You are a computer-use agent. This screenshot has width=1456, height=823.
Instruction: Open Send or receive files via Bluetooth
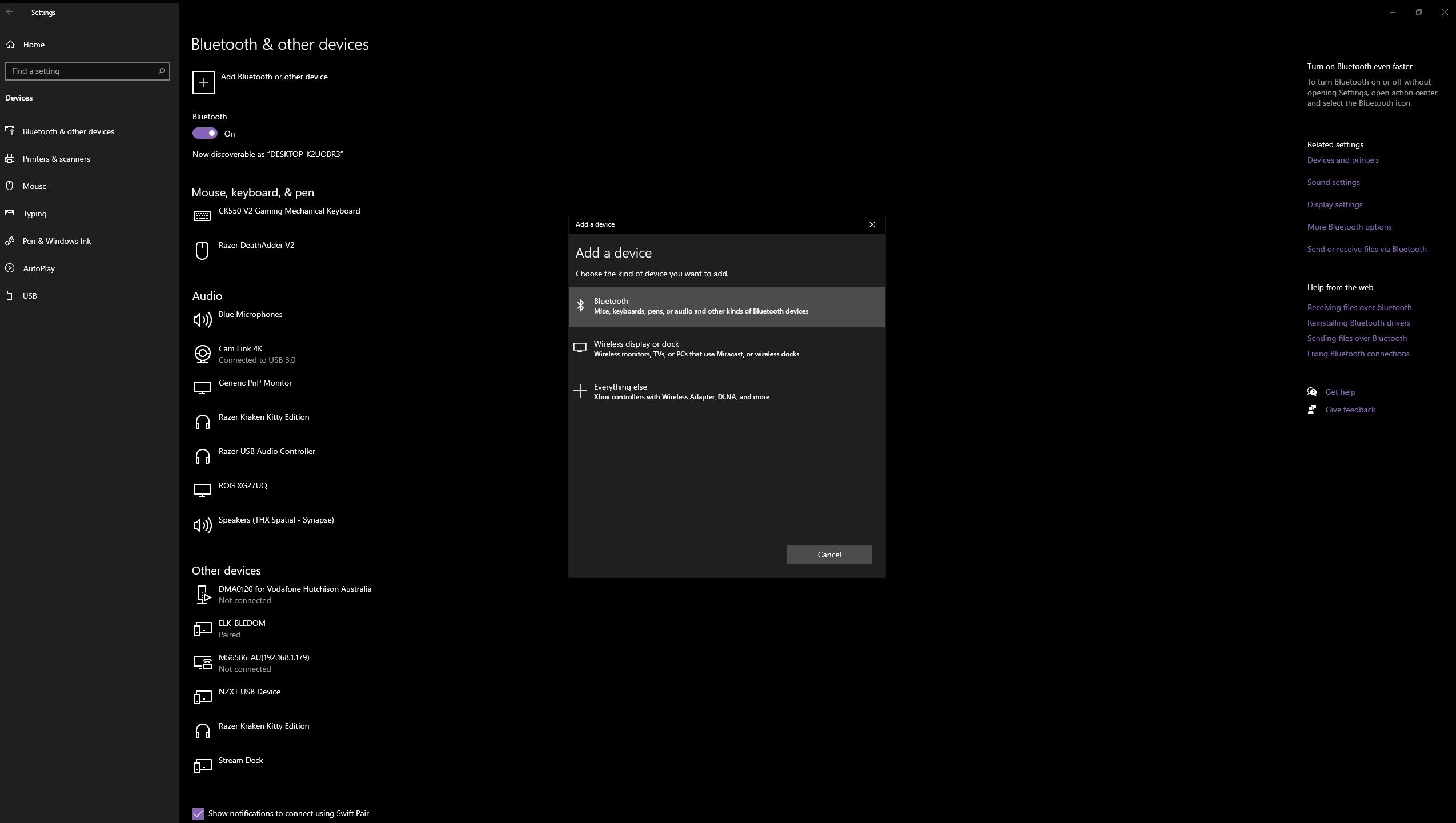coord(1366,248)
